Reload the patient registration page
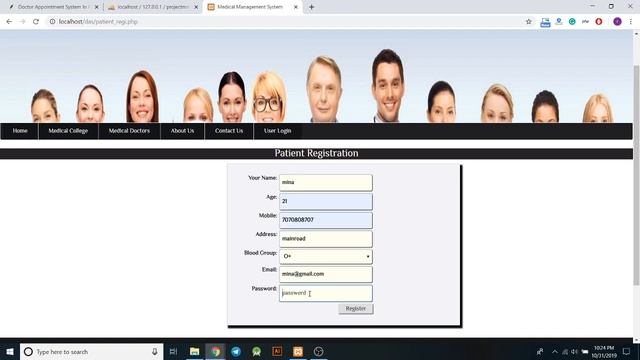This screenshot has width=640, height=360. [x=36, y=22]
